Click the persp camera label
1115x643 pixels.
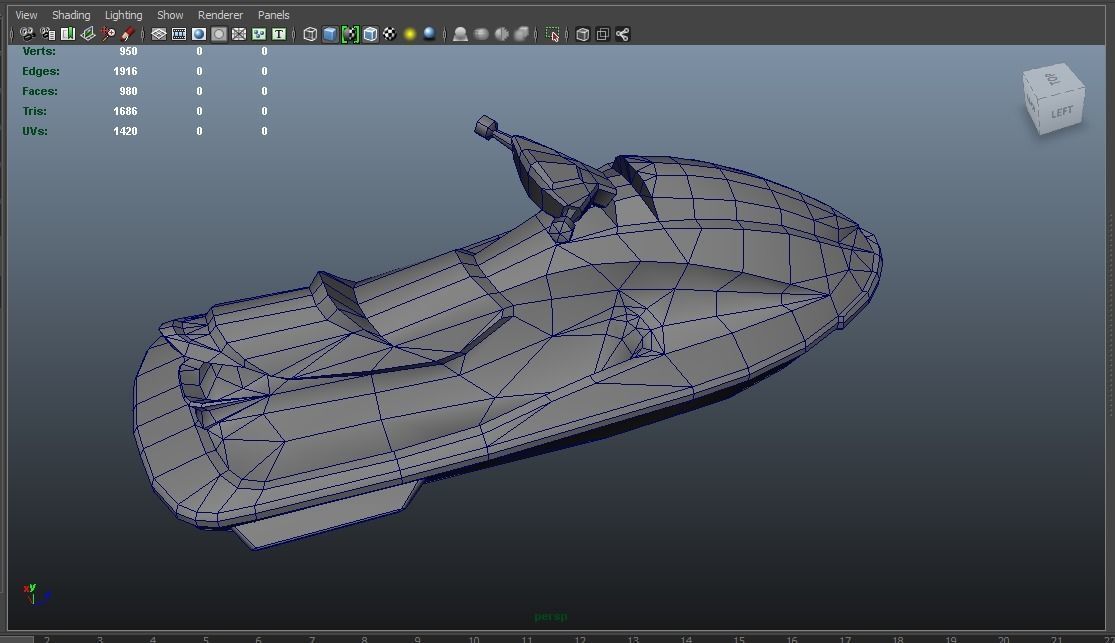pos(551,617)
